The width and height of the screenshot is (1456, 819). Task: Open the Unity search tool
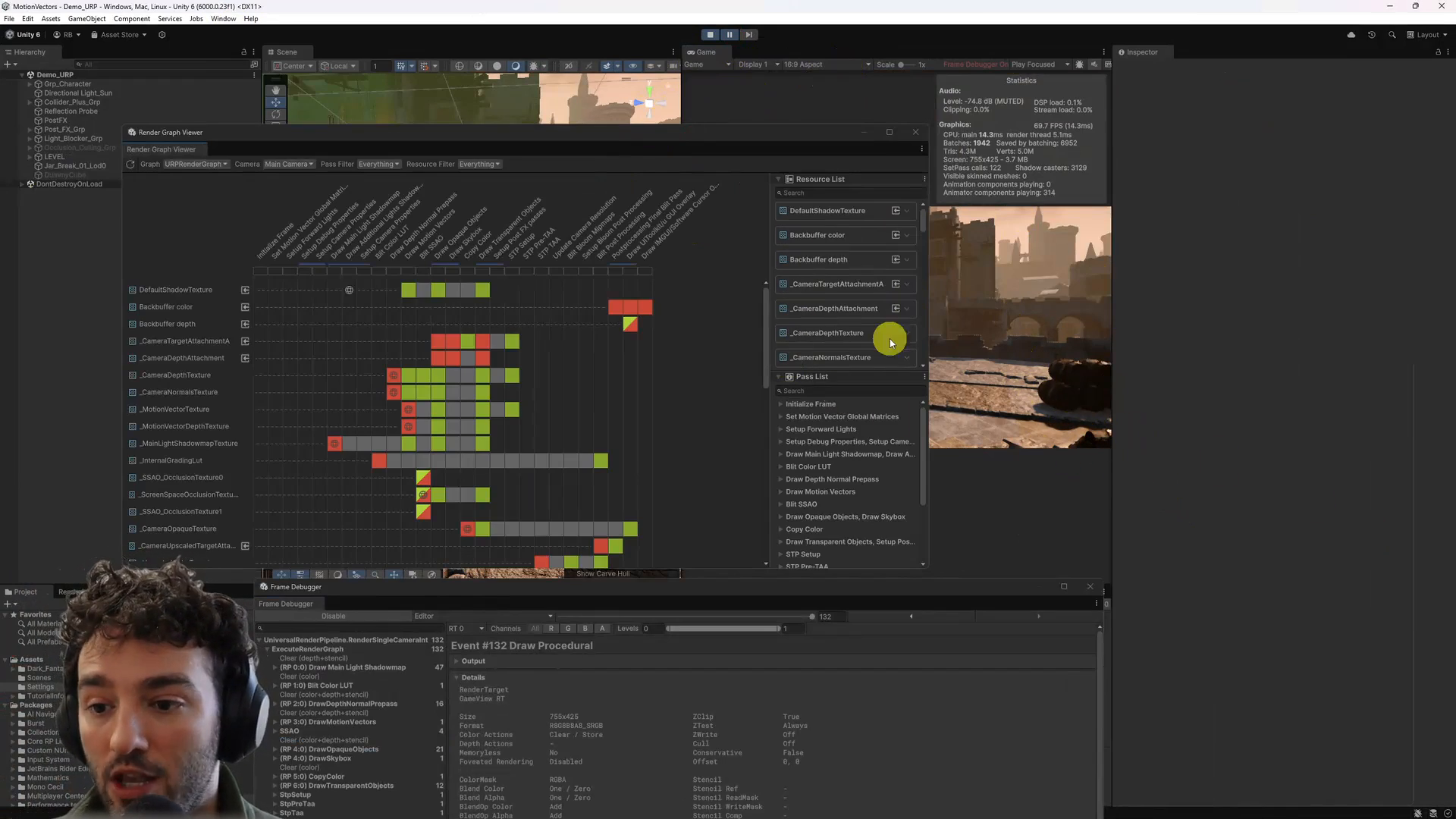1393,35
